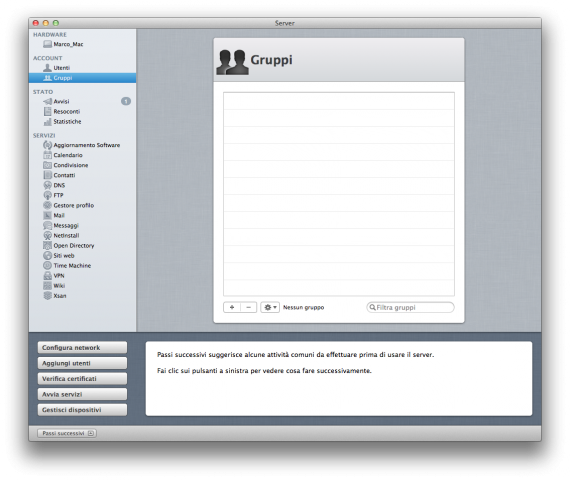Viewport: 570px width, 481px height.
Task: Select the DNS service icon
Action: [x=47, y=185]
